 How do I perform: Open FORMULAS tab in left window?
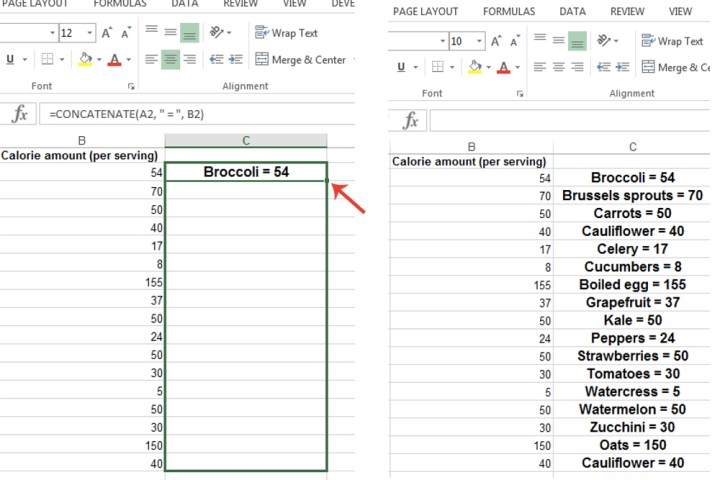(119, 4)
